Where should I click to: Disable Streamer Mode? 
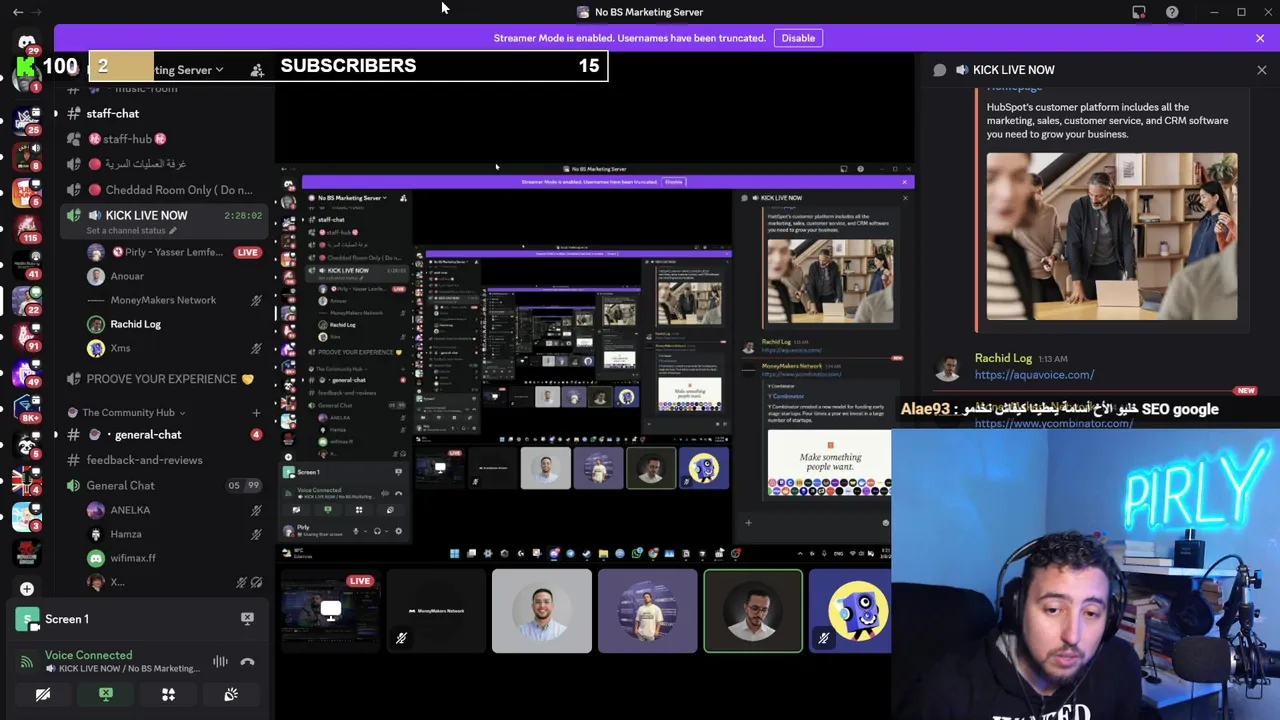(x=798, y=38)
